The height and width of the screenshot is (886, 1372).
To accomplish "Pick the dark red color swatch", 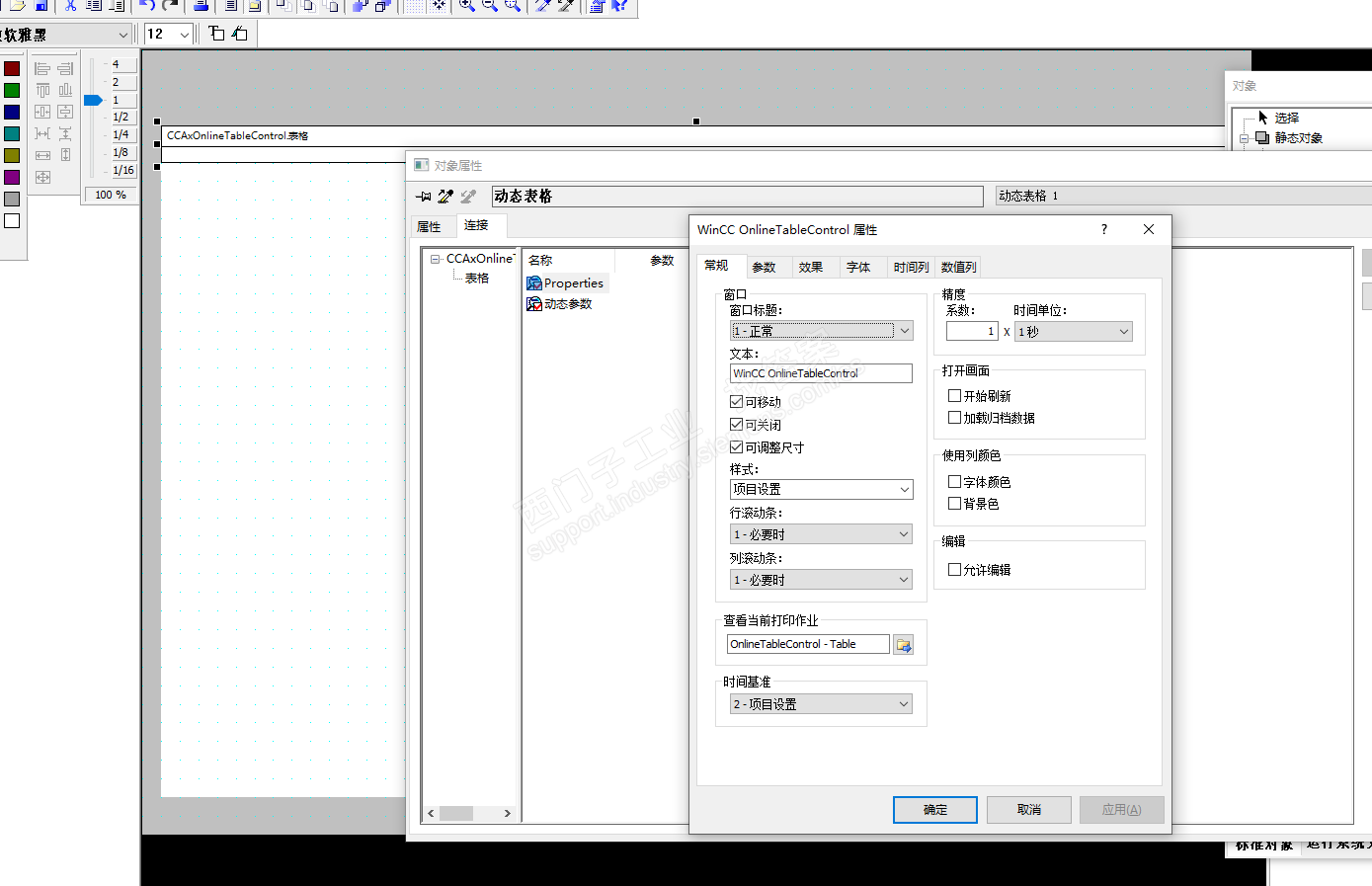I will 12,69.
